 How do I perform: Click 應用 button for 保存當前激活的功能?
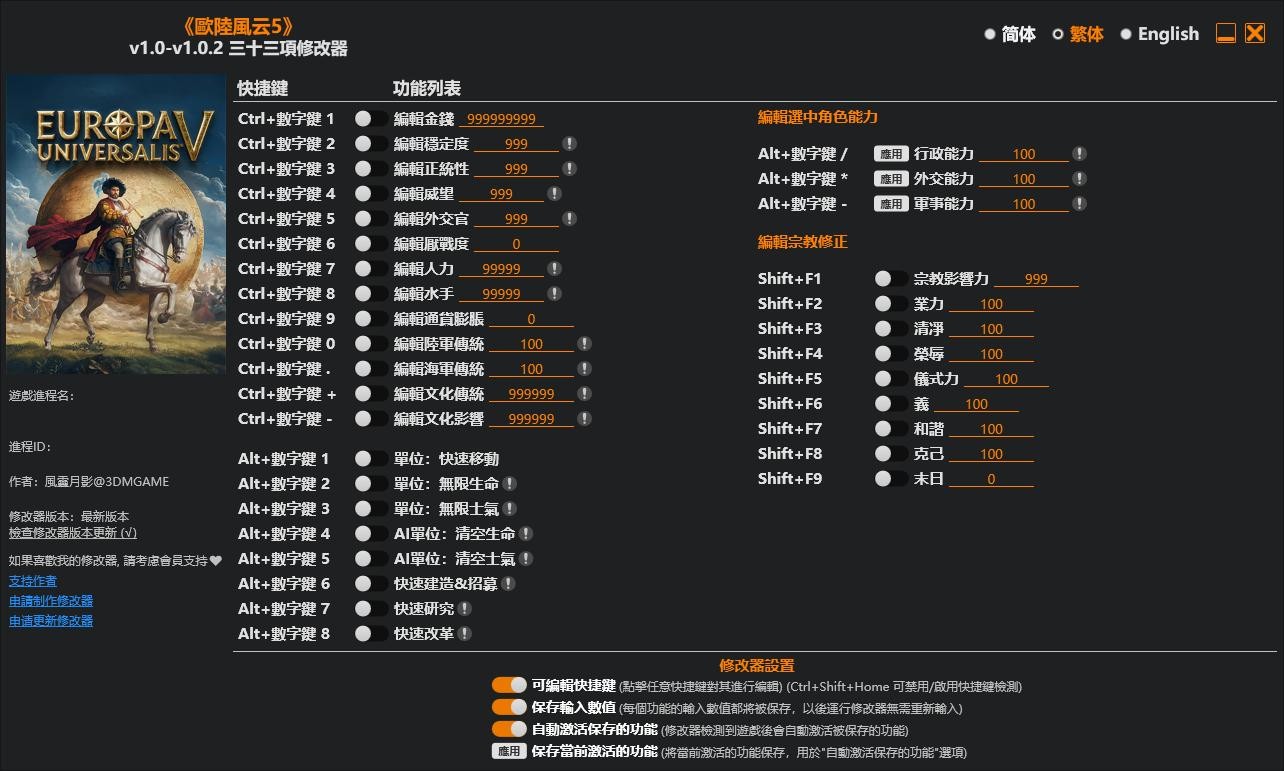pos(509,751)
